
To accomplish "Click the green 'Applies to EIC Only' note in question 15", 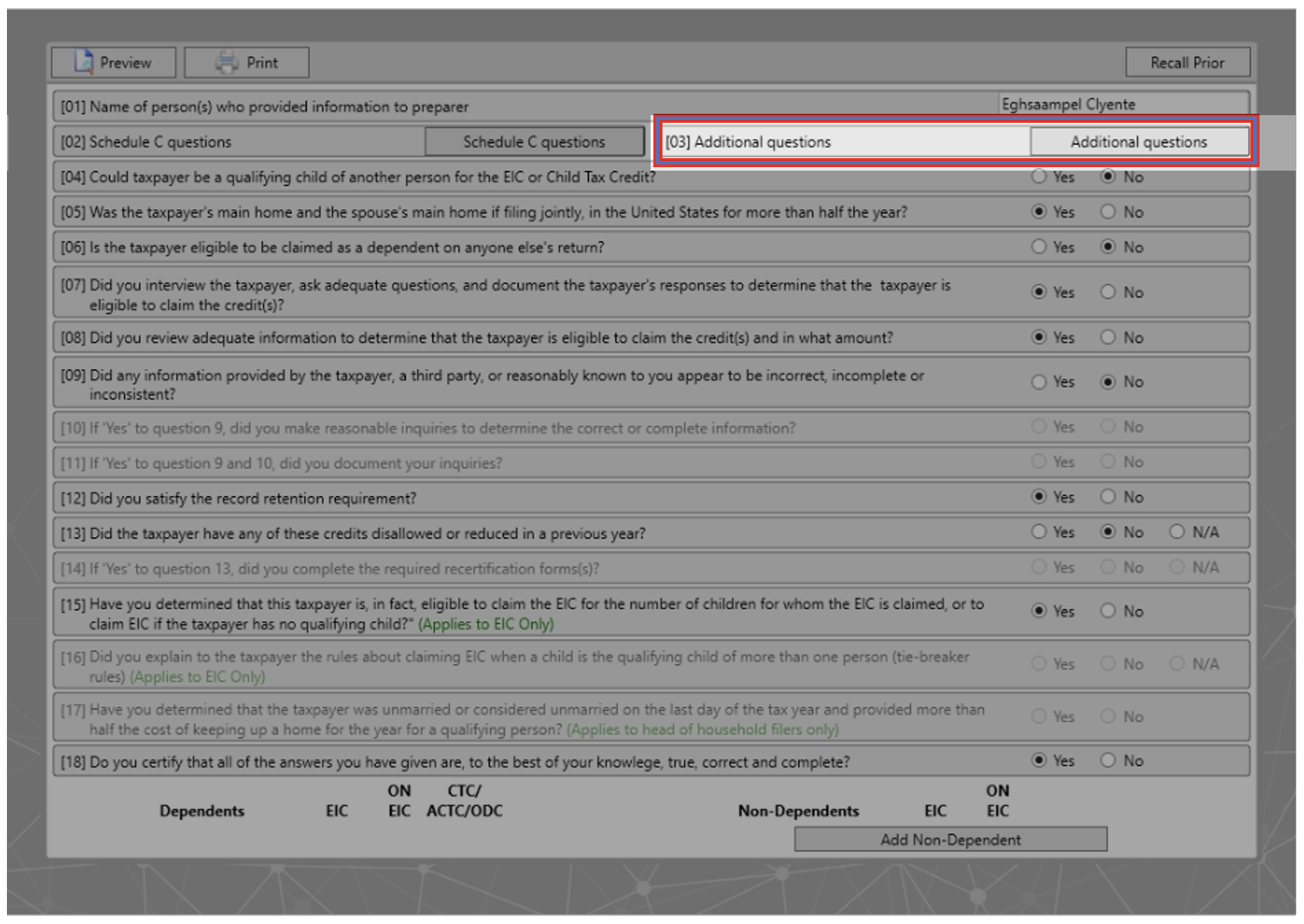I will [486, 624].
